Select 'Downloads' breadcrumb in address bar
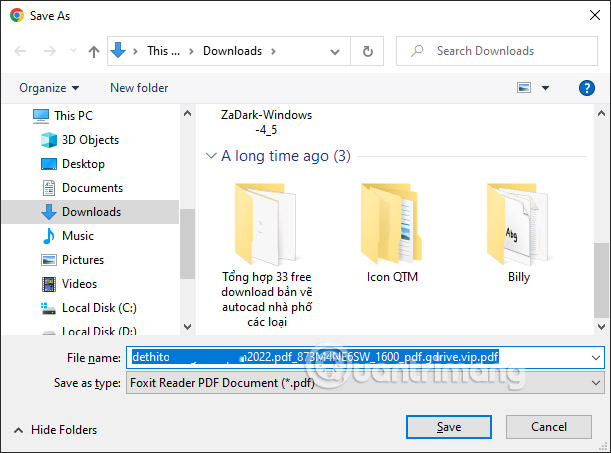The image size is (611, 453). point(232,51)
